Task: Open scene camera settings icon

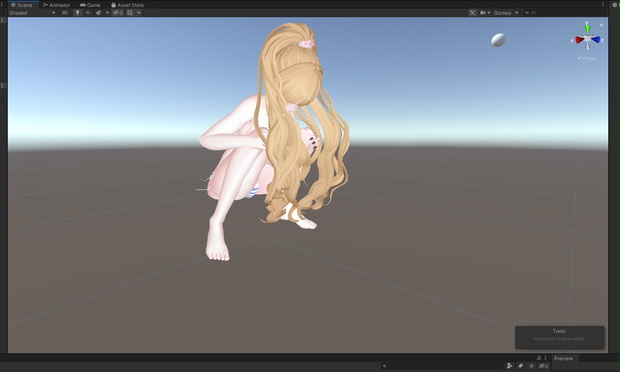Action: (x=483, y=13)
